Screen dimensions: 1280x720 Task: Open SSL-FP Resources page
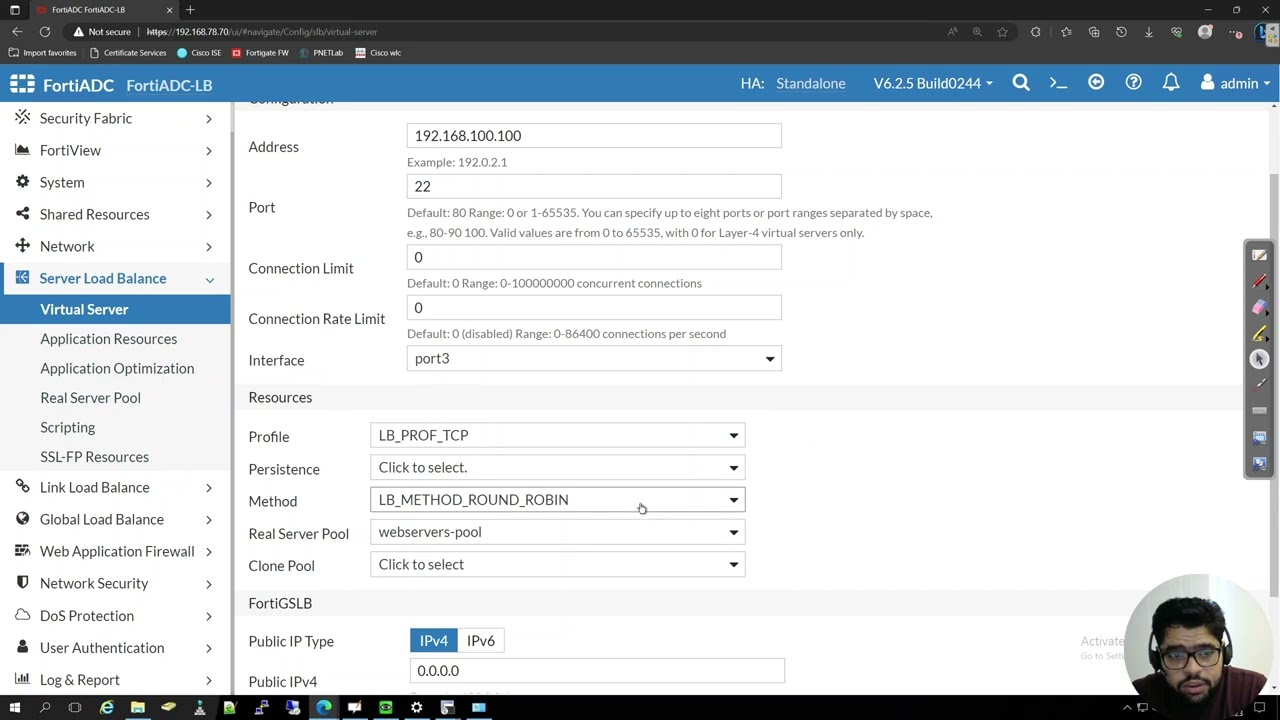tap(94, 457)
